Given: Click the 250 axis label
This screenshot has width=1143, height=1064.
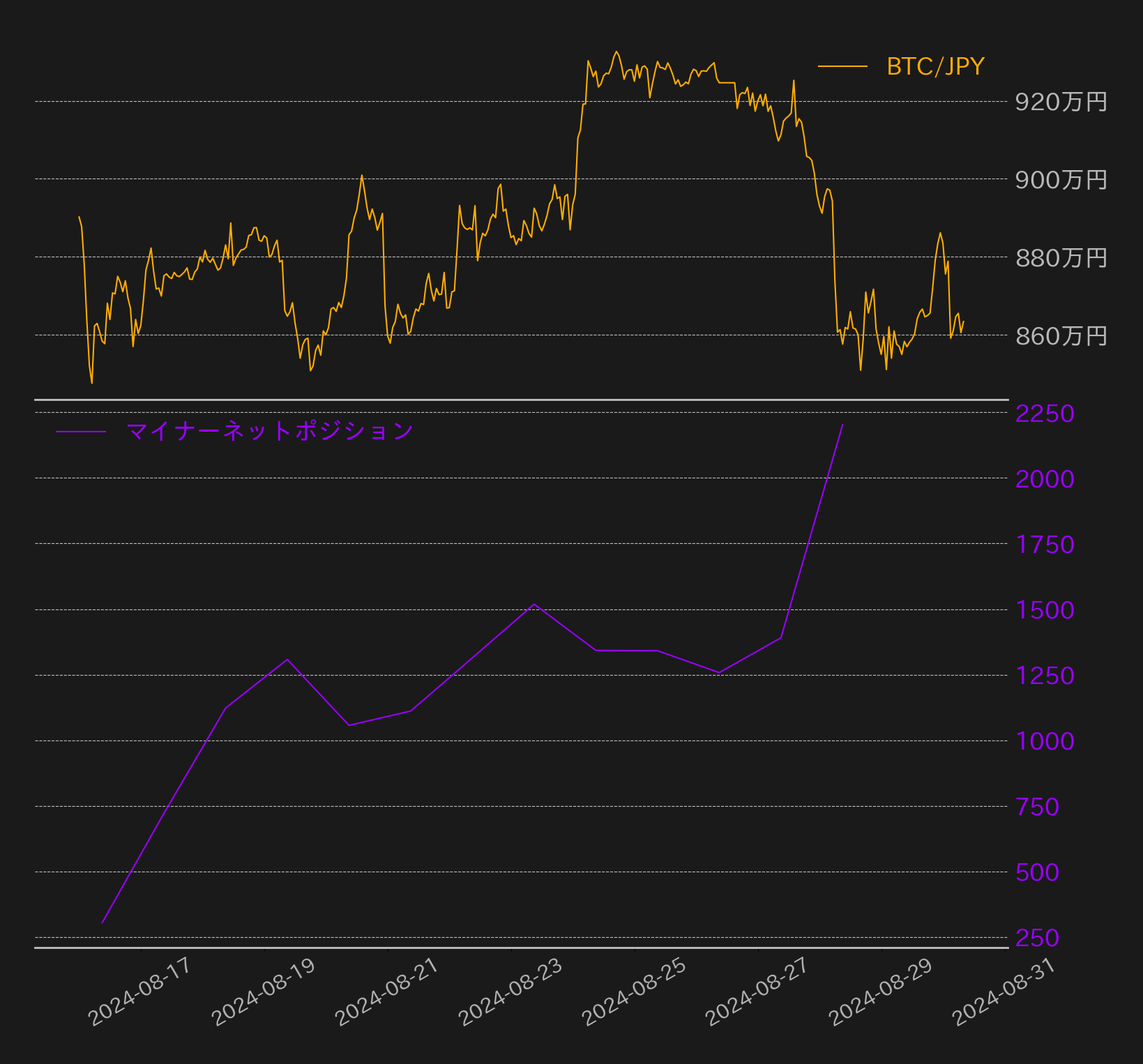Looking at the screenshot, I should click(1037, 938).
